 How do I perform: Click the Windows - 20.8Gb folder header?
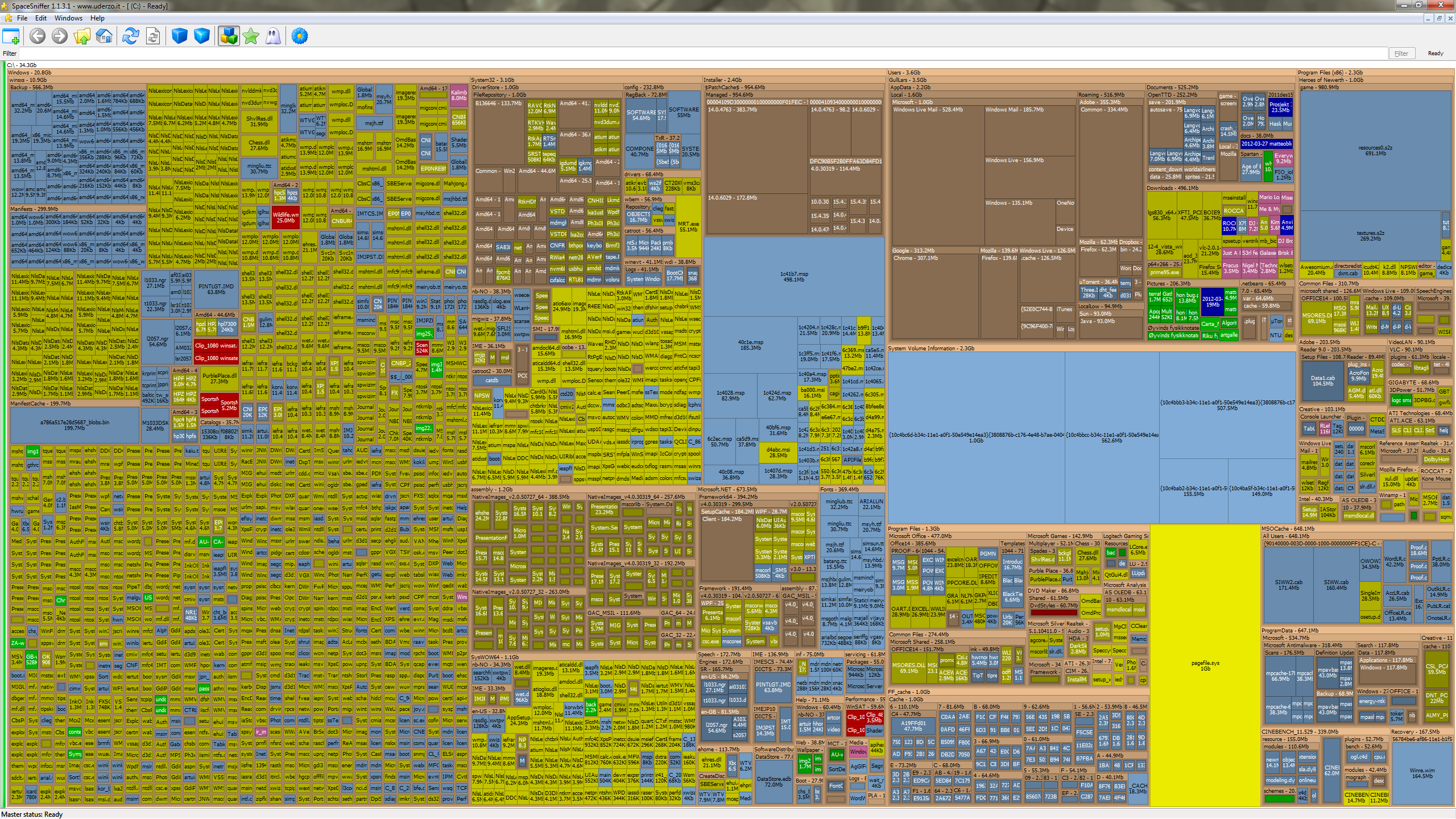pos(30,73)
